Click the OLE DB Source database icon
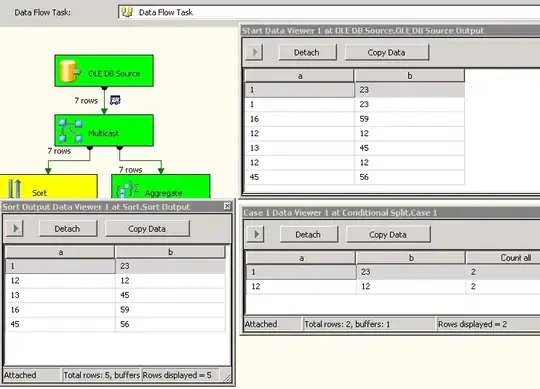 70,71
